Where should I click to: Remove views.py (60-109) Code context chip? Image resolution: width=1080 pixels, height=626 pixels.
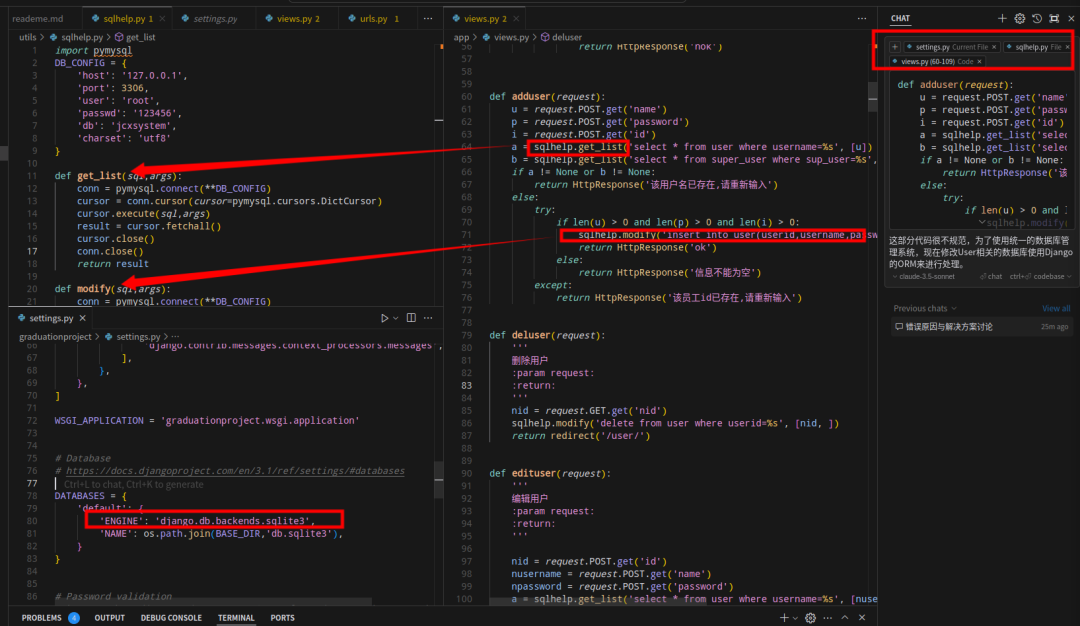point(979,61)
